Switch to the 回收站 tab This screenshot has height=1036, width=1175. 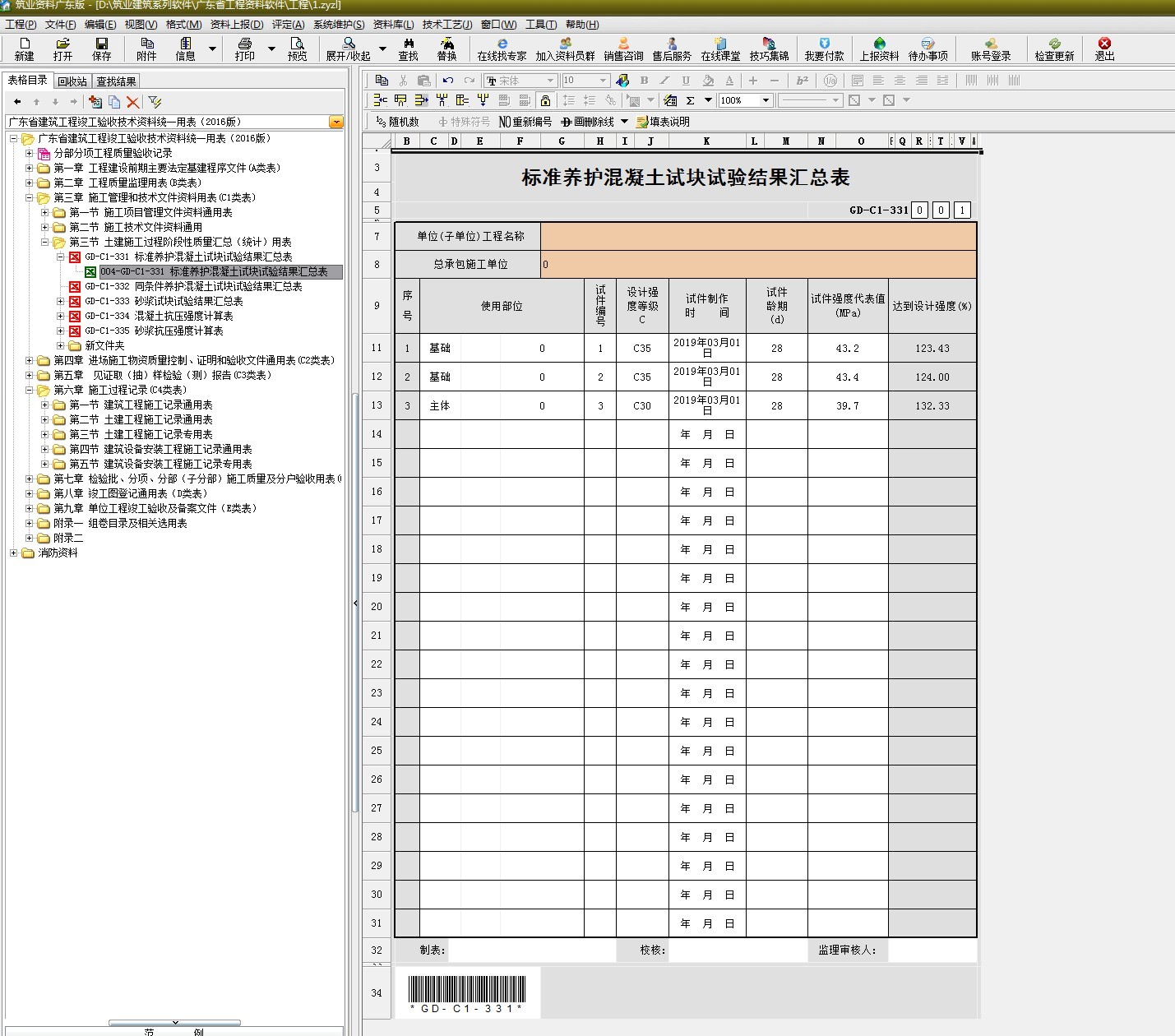coord(72,81)
